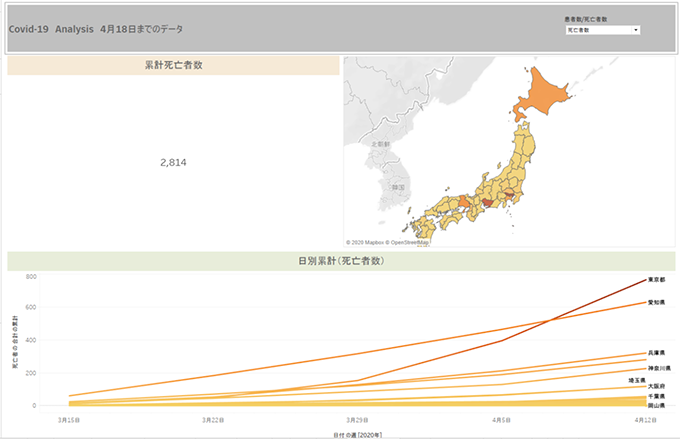The image size is (680, 439).
Task: Click the 愛知県 line label
Action: click(x=656, y=302)
